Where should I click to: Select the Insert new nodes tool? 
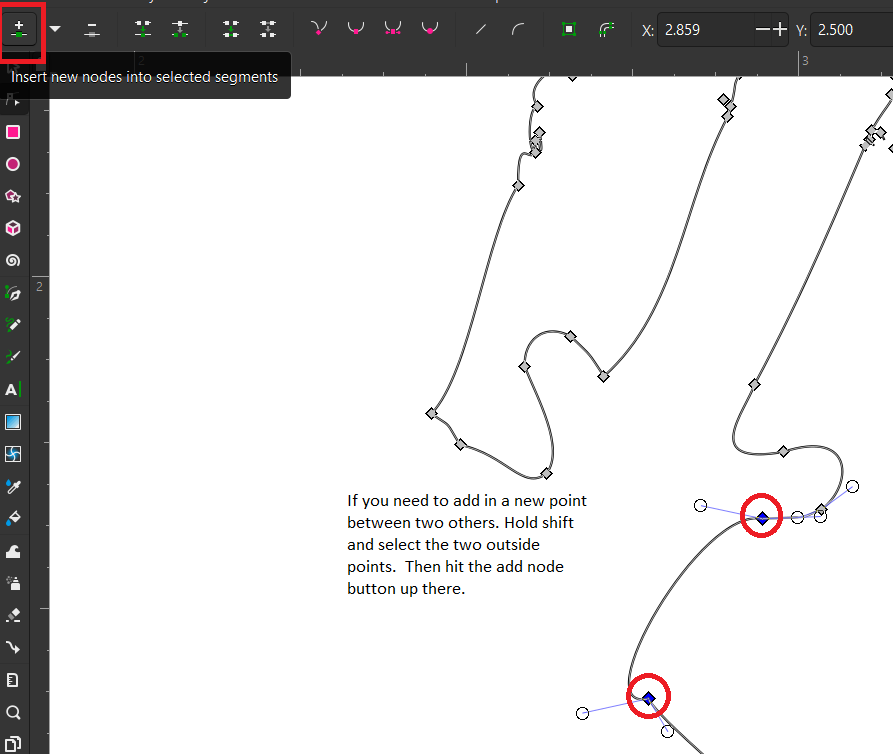click(x=20, y=29)
